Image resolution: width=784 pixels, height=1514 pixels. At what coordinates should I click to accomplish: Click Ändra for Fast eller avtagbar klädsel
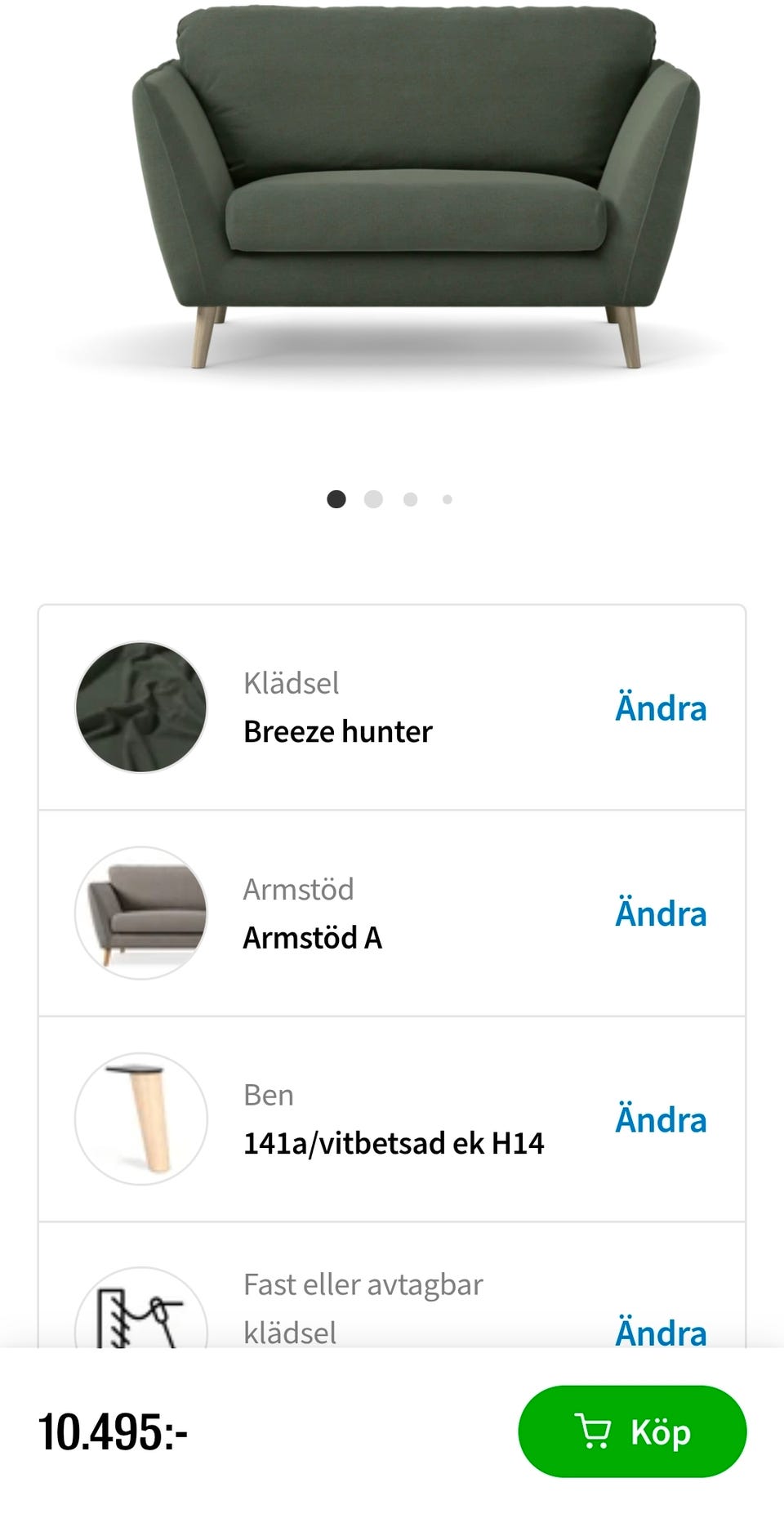[660, 1332]
